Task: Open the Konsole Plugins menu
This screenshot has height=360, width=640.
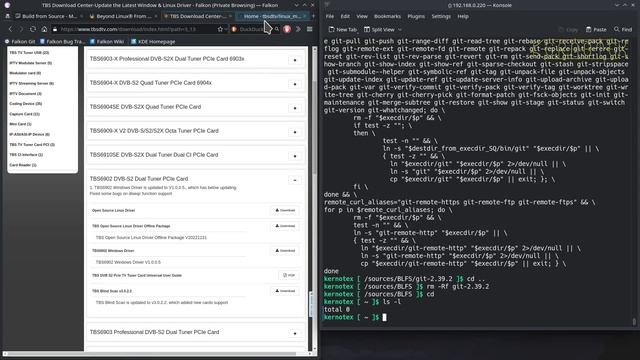Action: pos(416,16)
